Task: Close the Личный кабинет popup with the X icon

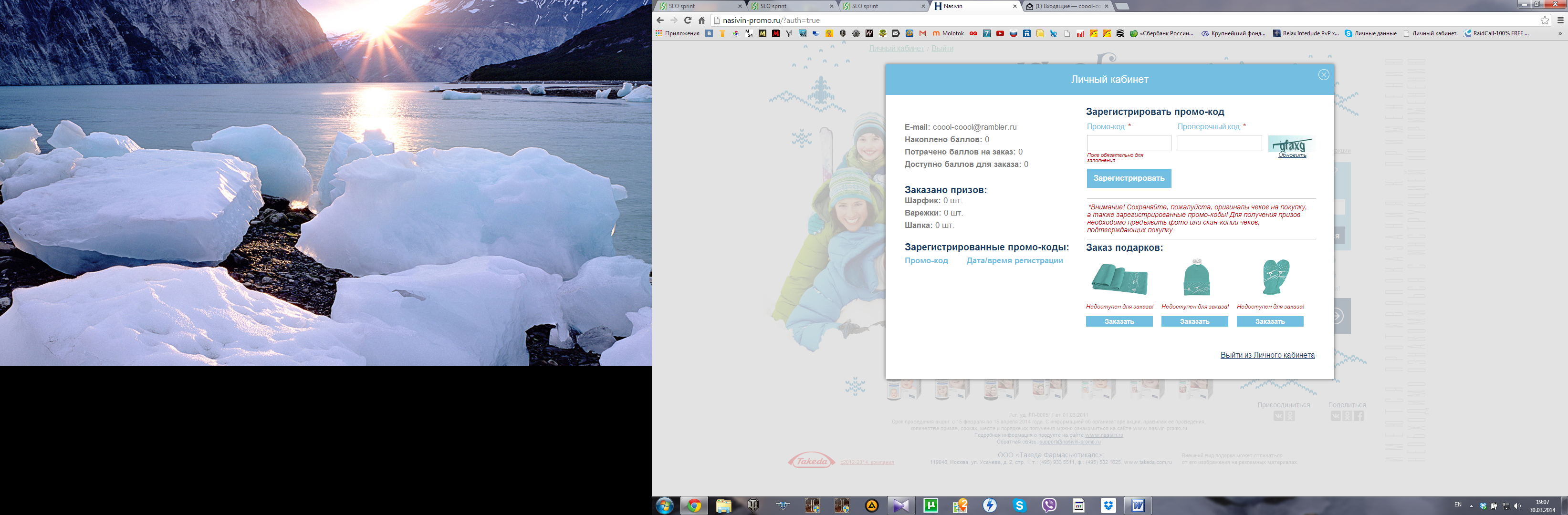Action: click(x=1323, y=75)
